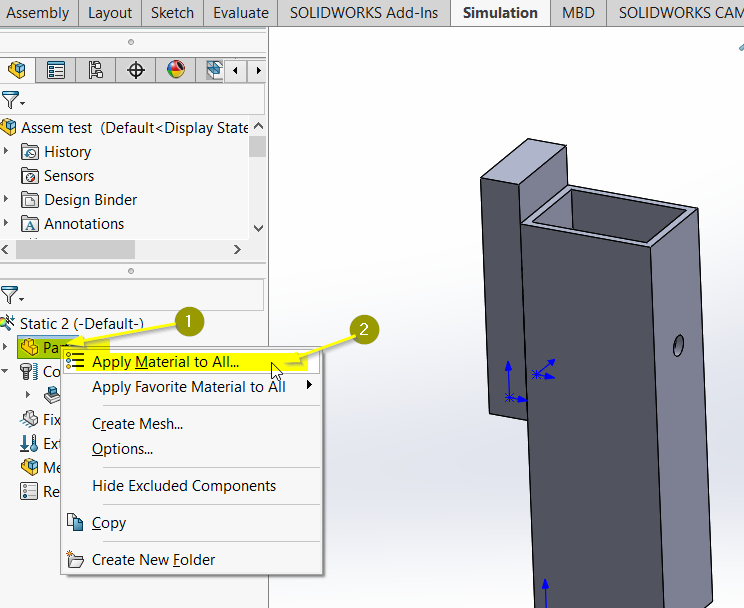The height and width of the screenshot is (608, 744).
Task: Click the Create New Folder icon
Action: pyautogui.click(x=74, y=559)
